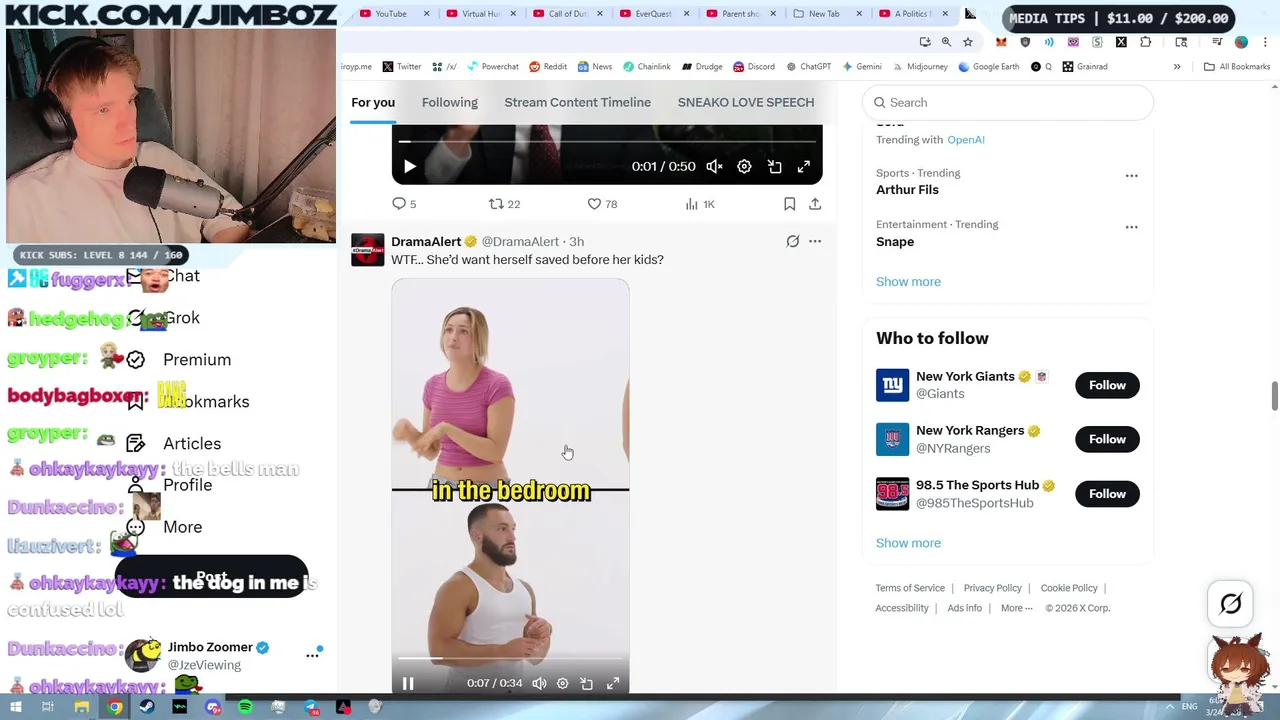Image resolution: width=1280 pixels, height=720 pixels.
Task: Switch to Following tab
Action: click(x=450, y=102)
